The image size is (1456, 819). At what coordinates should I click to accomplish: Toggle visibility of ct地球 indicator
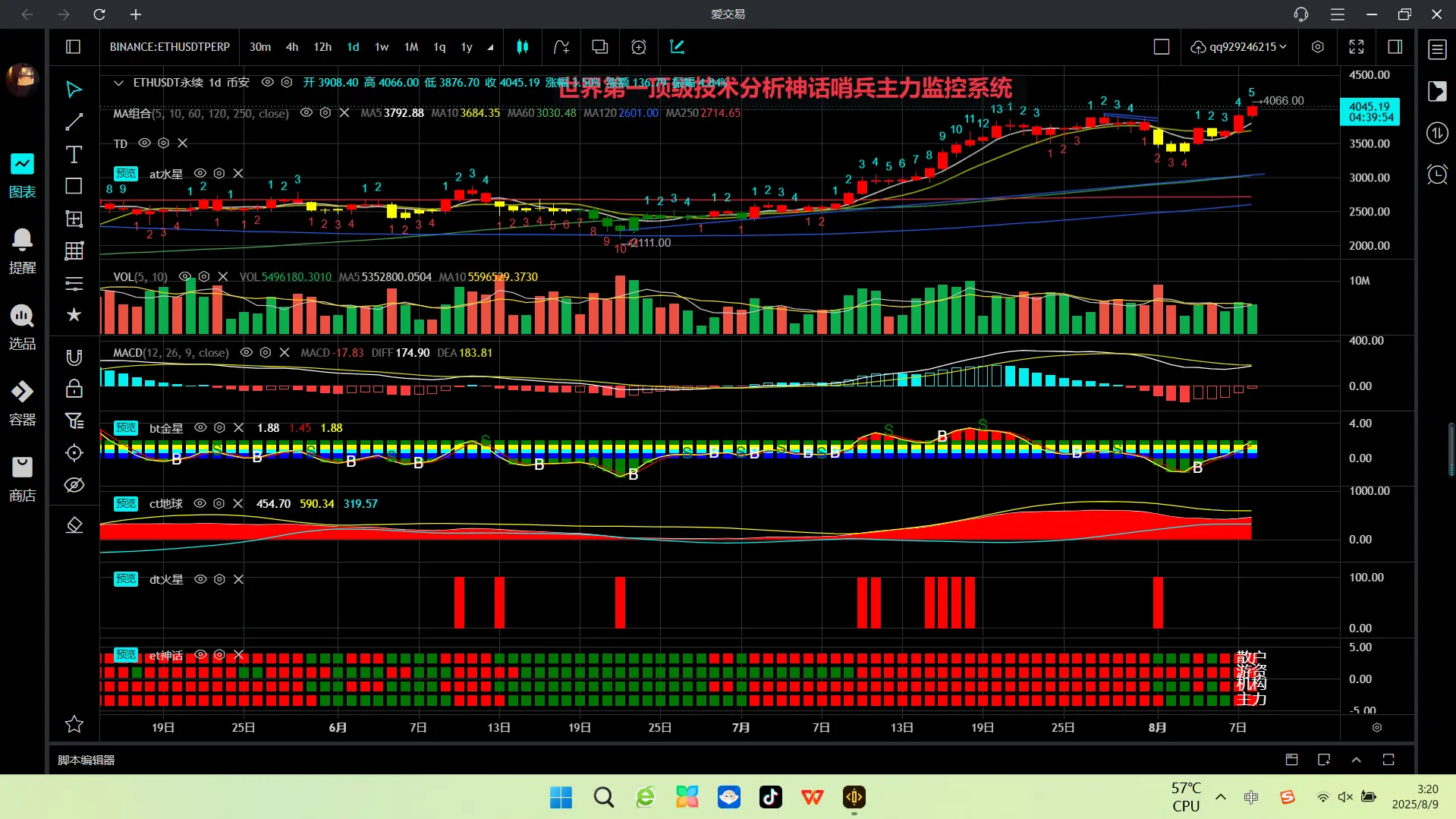pyautogui.click(x=200, y=503)
